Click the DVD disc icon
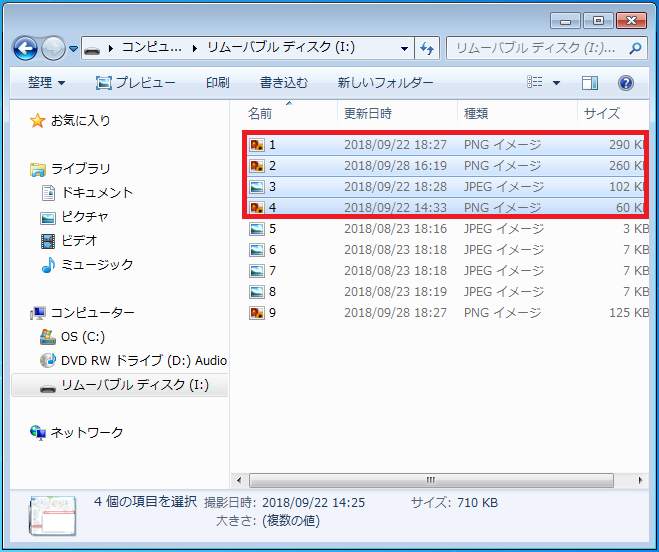659x552 pixels. point(48,360)
